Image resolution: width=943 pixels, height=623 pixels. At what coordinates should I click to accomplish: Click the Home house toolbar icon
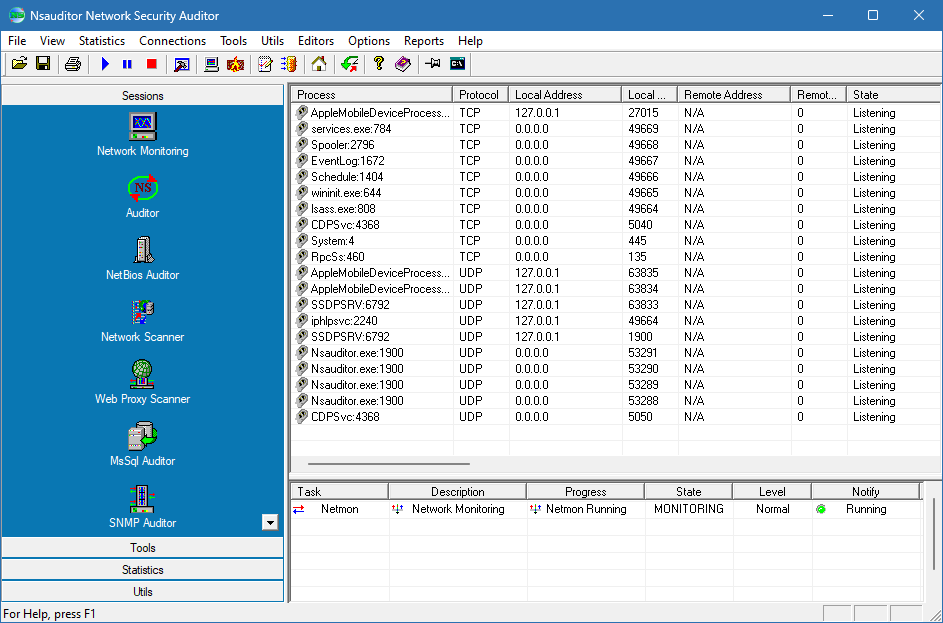click(319, 64)
